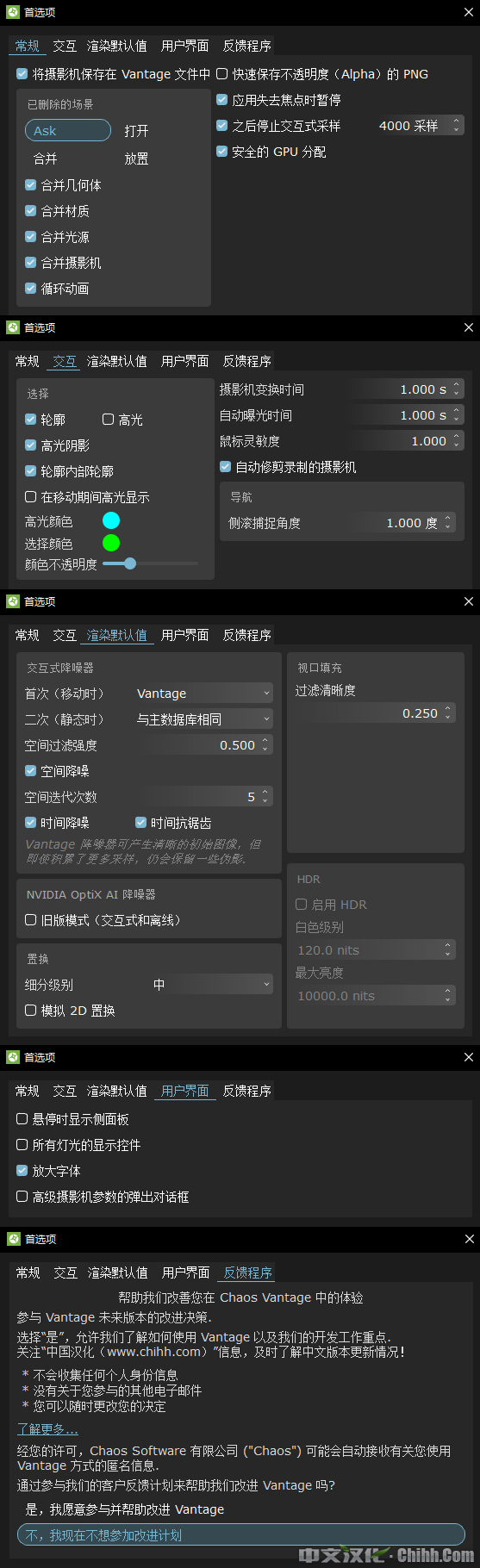Choose 放置 for dropped scenes
This screenshot has width=480, height=1568.
136,159
